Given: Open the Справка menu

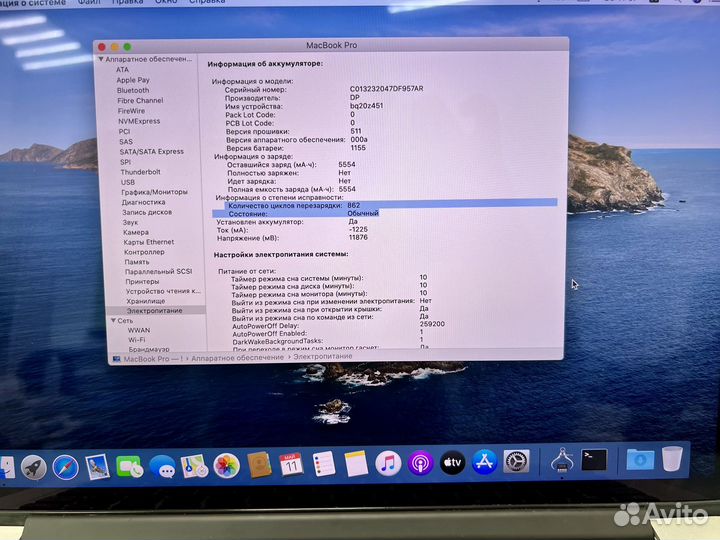Looking at the screenshot, I should point(207,2).
